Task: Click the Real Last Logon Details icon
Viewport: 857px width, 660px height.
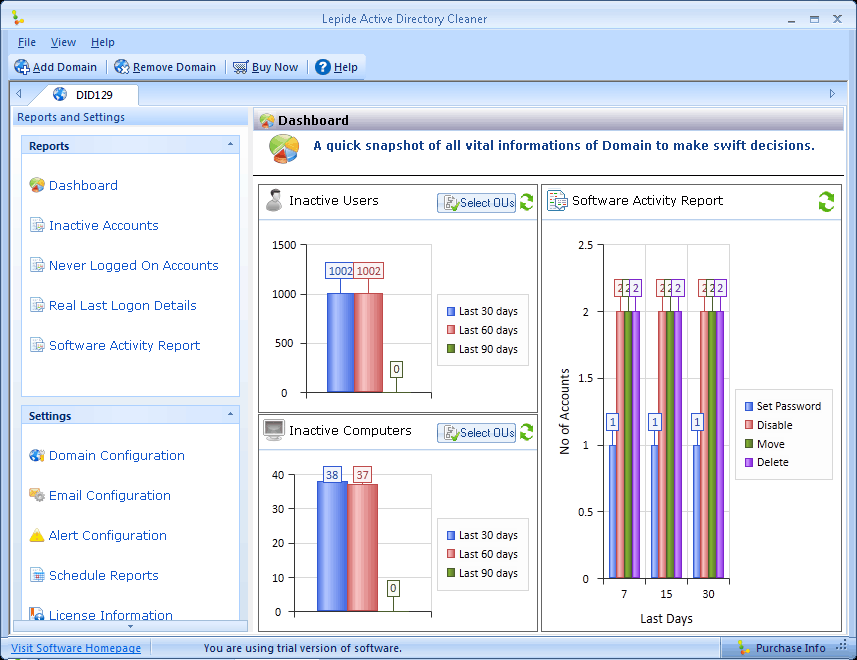Action: (37, 305)
